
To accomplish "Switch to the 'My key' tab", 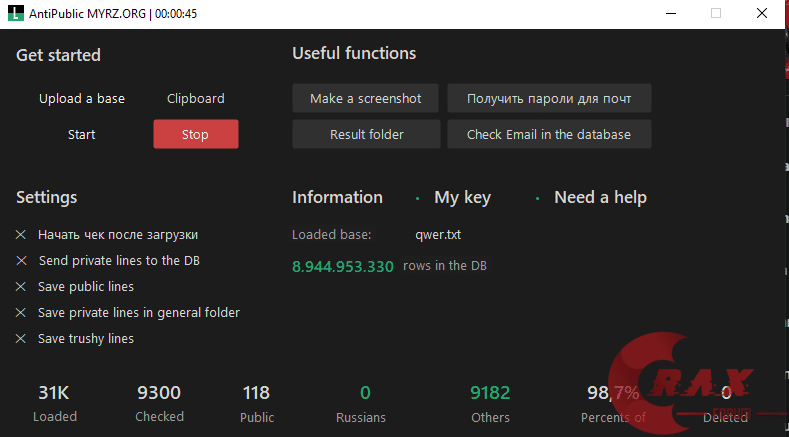I will tap(462, 198).
